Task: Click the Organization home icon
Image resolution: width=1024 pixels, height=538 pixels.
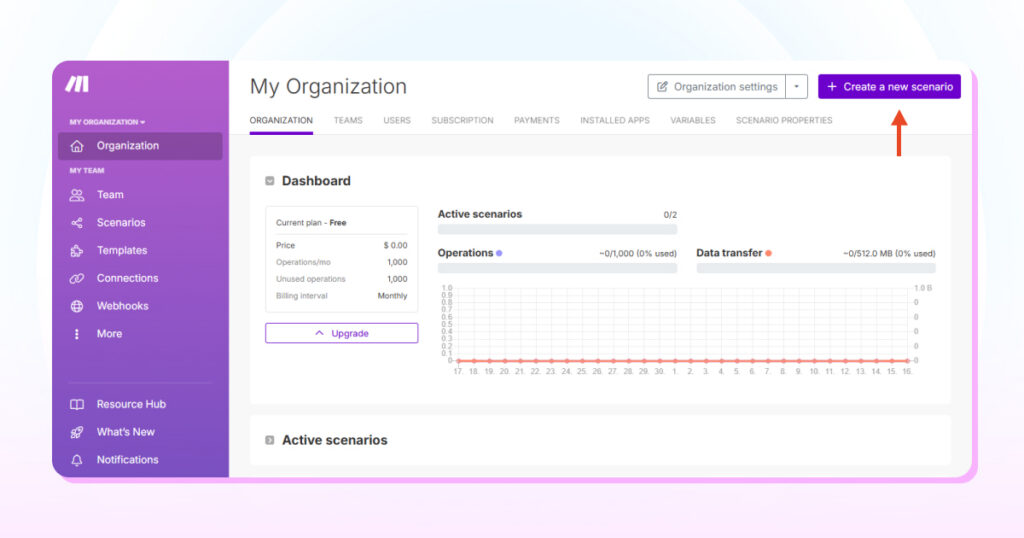Action: tap(77, 146)
